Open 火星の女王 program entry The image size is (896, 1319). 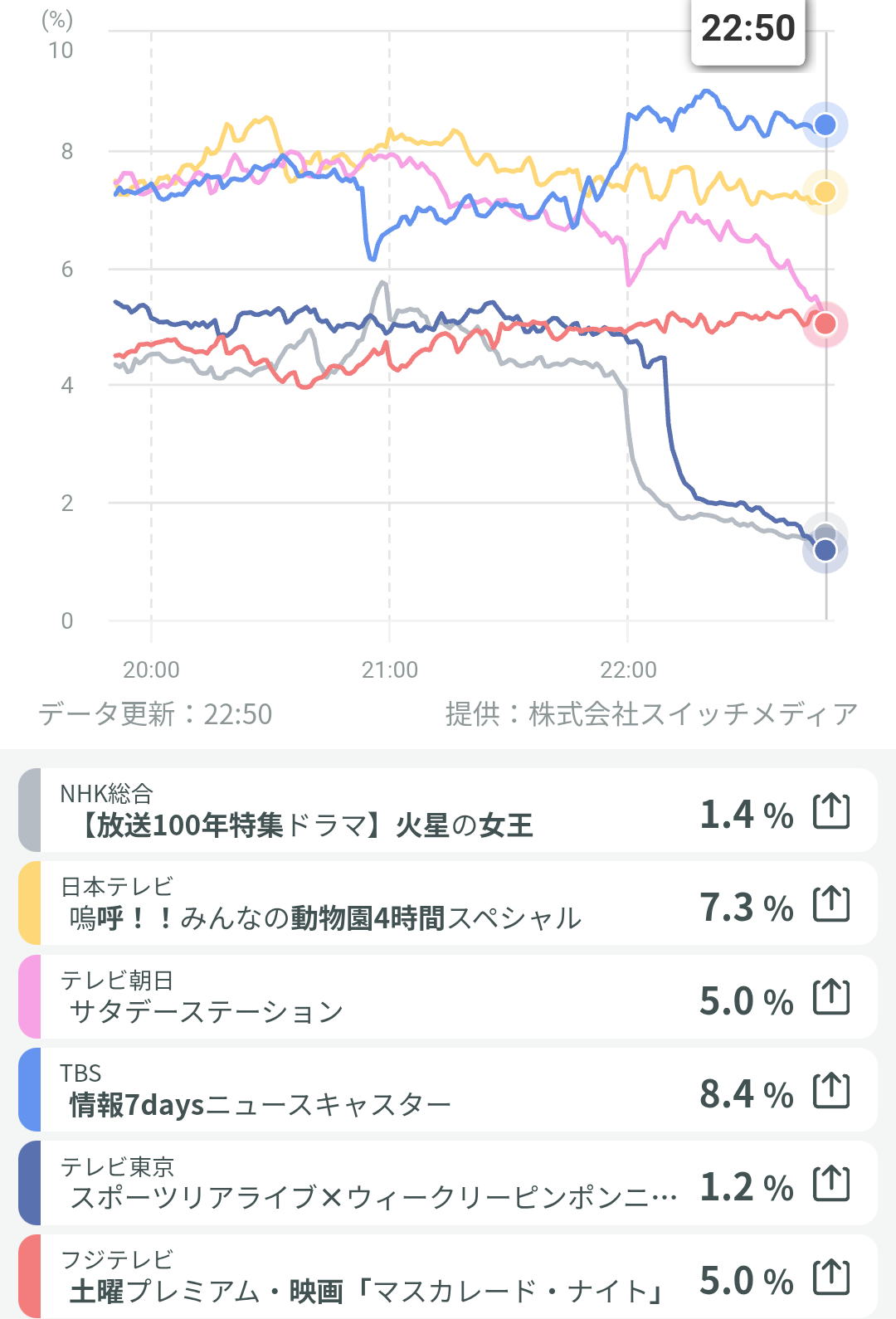pos(307,825)
